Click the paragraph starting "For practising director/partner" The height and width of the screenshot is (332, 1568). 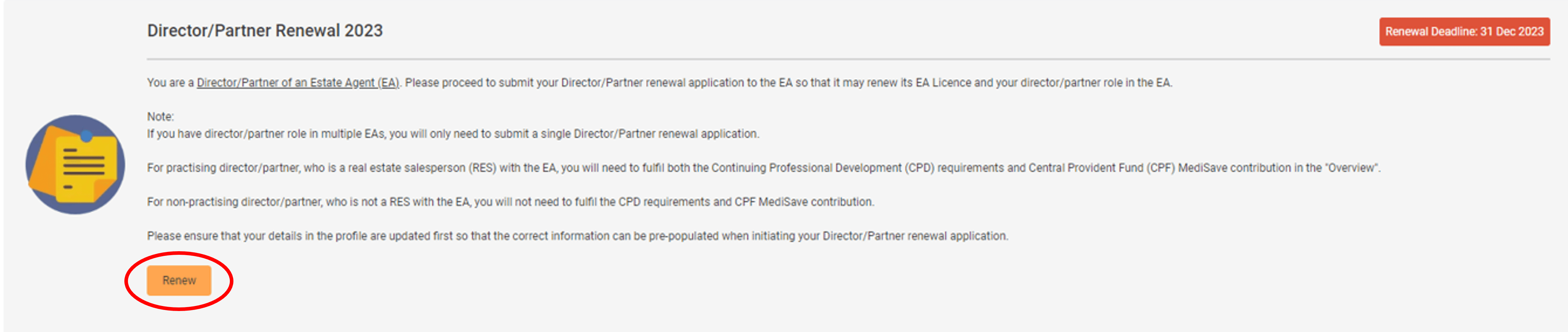[764, 168]
